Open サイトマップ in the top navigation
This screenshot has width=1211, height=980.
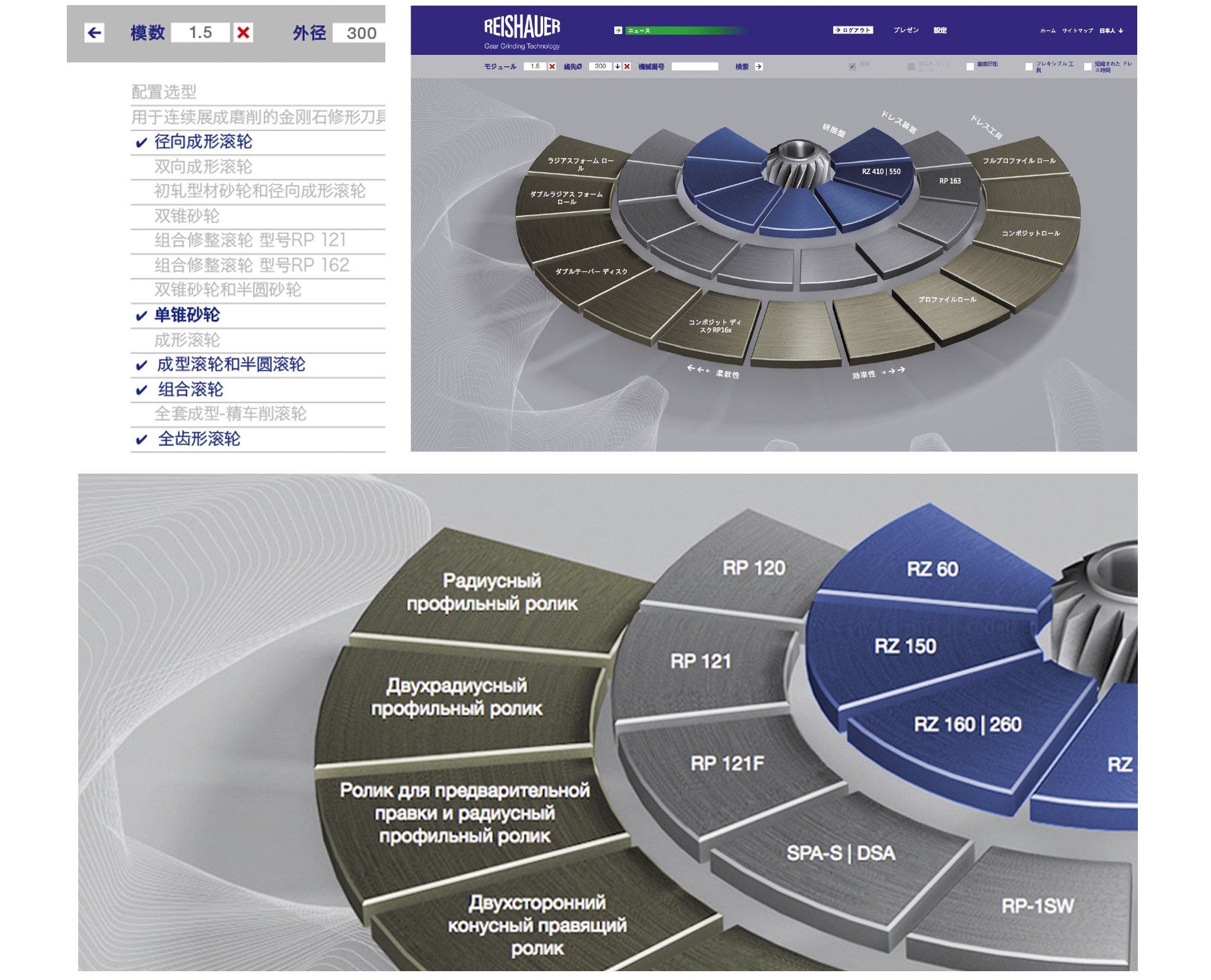coord(1077,30)
